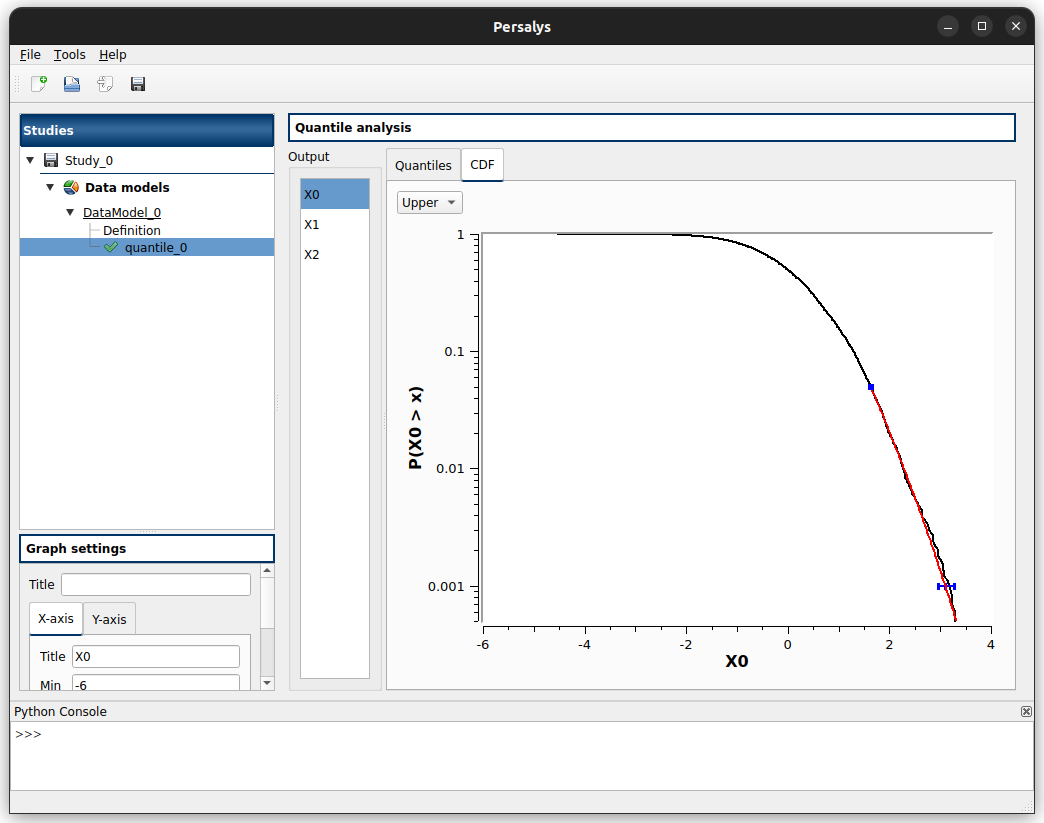Click the Data models pie chart icon
1044x823 pixels.
[69, 187]
